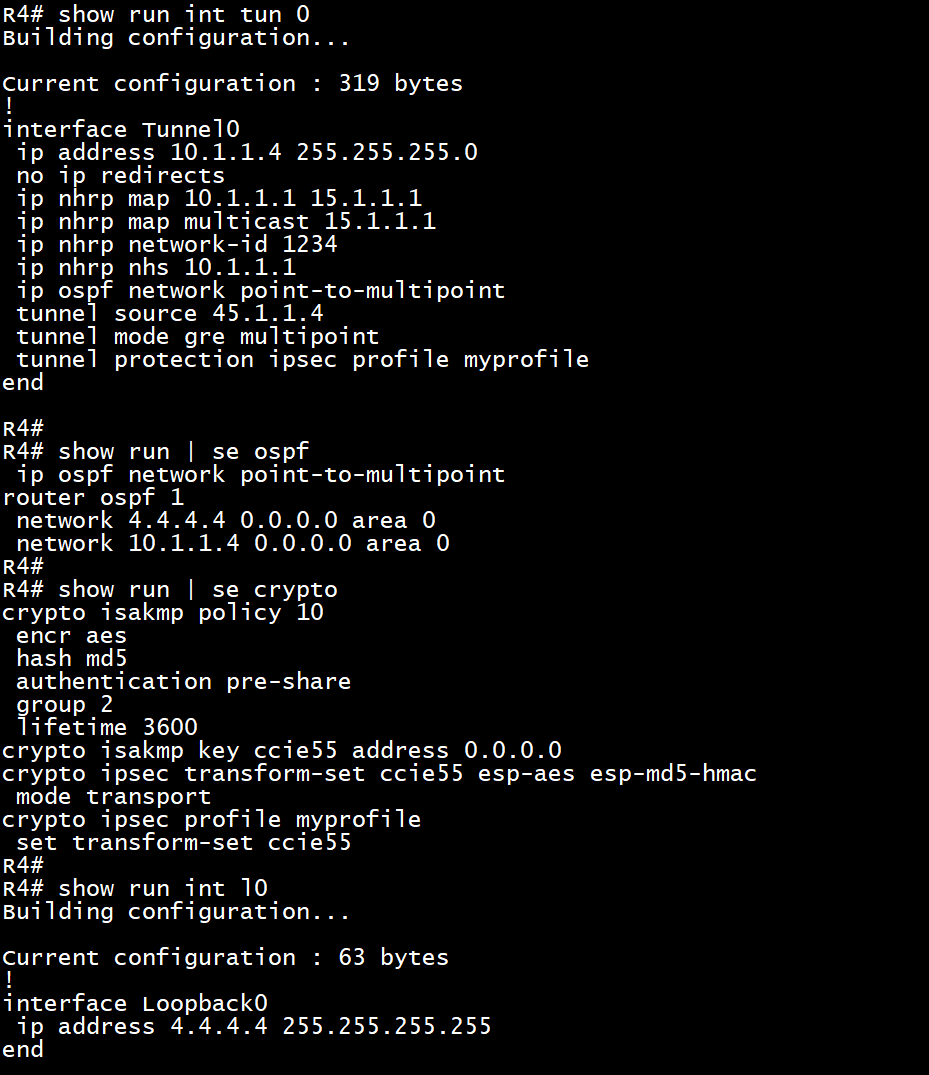Click the 'tunnel protection ipsec profile myprofile' line
This screenshot has height=1075, width=929.
[302, 359]
